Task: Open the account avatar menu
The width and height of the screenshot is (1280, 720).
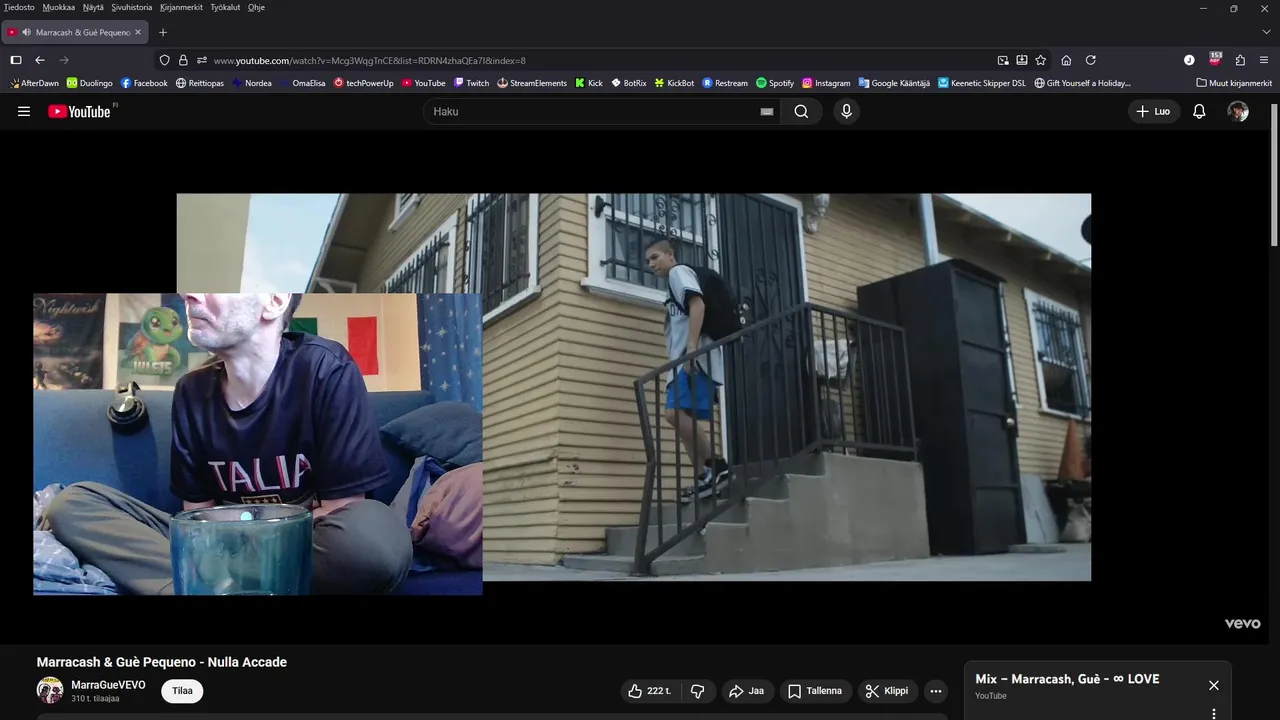Action: tap(1238, 111)
